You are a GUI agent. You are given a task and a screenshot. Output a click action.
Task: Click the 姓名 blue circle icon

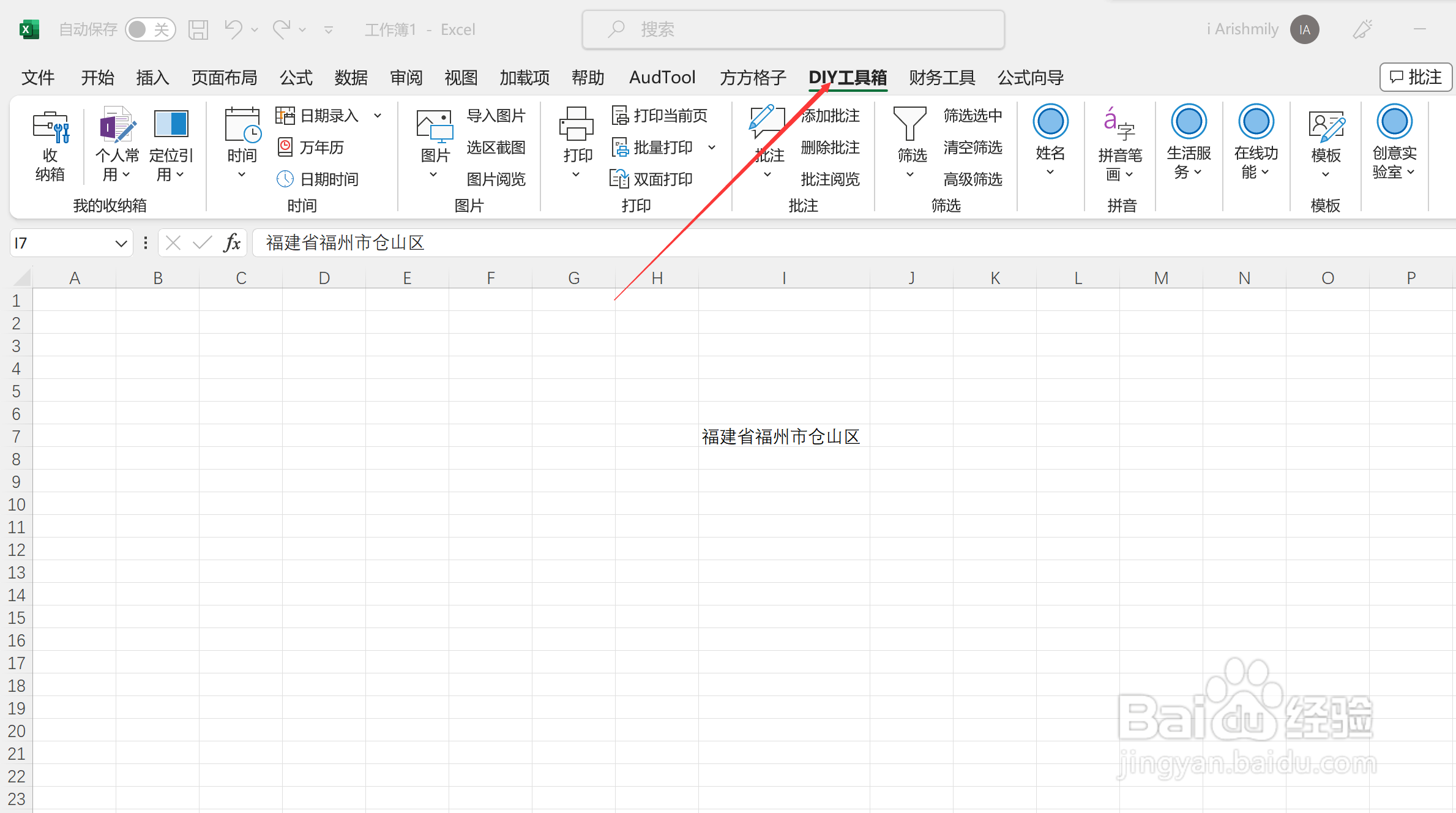[1050, 121]
